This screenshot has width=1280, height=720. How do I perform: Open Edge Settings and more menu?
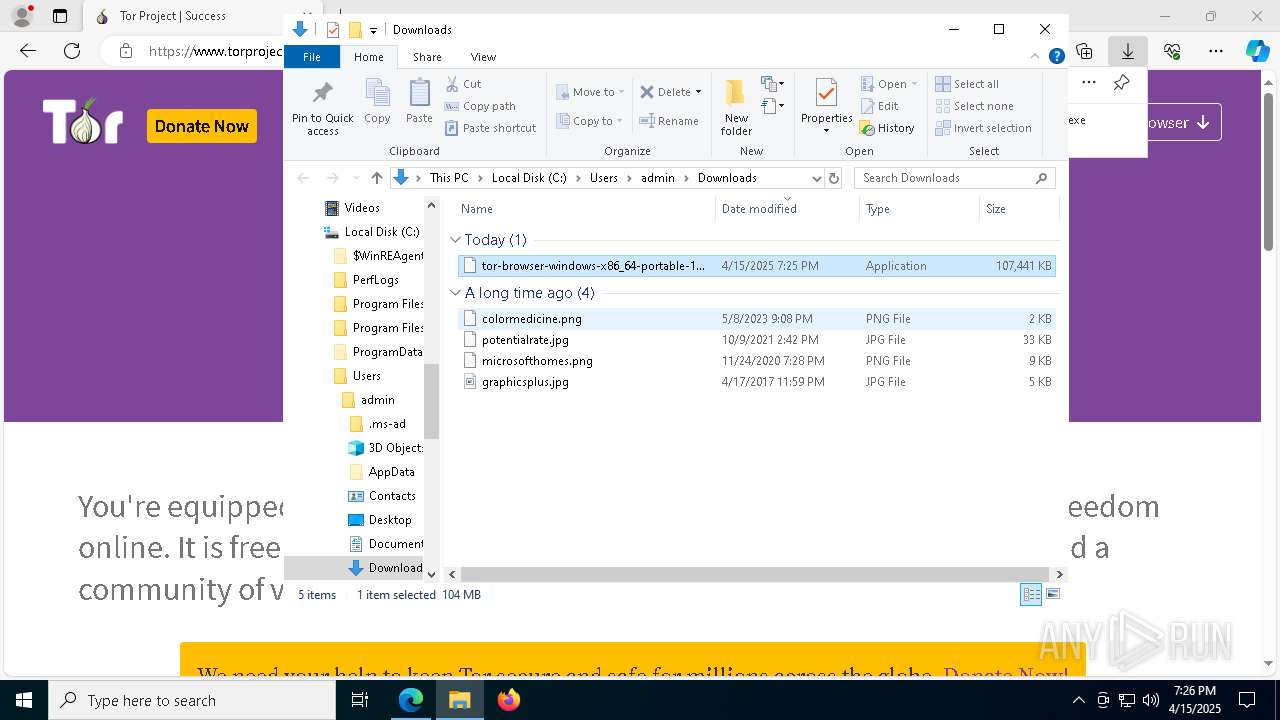pos(1216,50)
